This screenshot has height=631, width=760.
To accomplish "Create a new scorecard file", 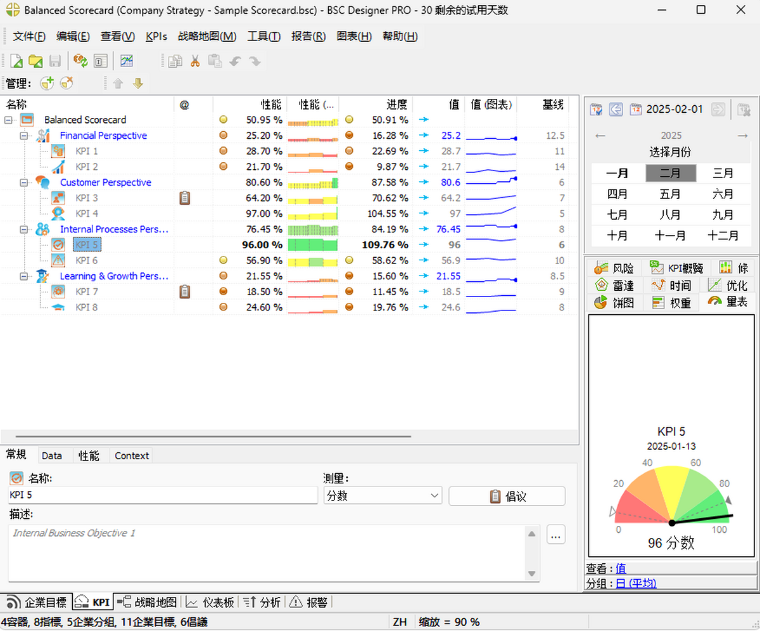I will [x=16, y=61].
